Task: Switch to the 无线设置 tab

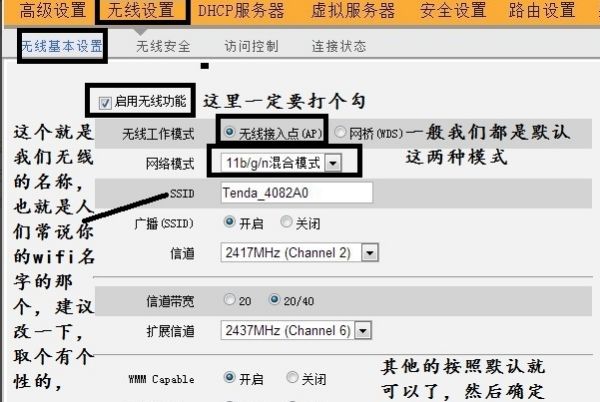Action: tap(141, 10)
